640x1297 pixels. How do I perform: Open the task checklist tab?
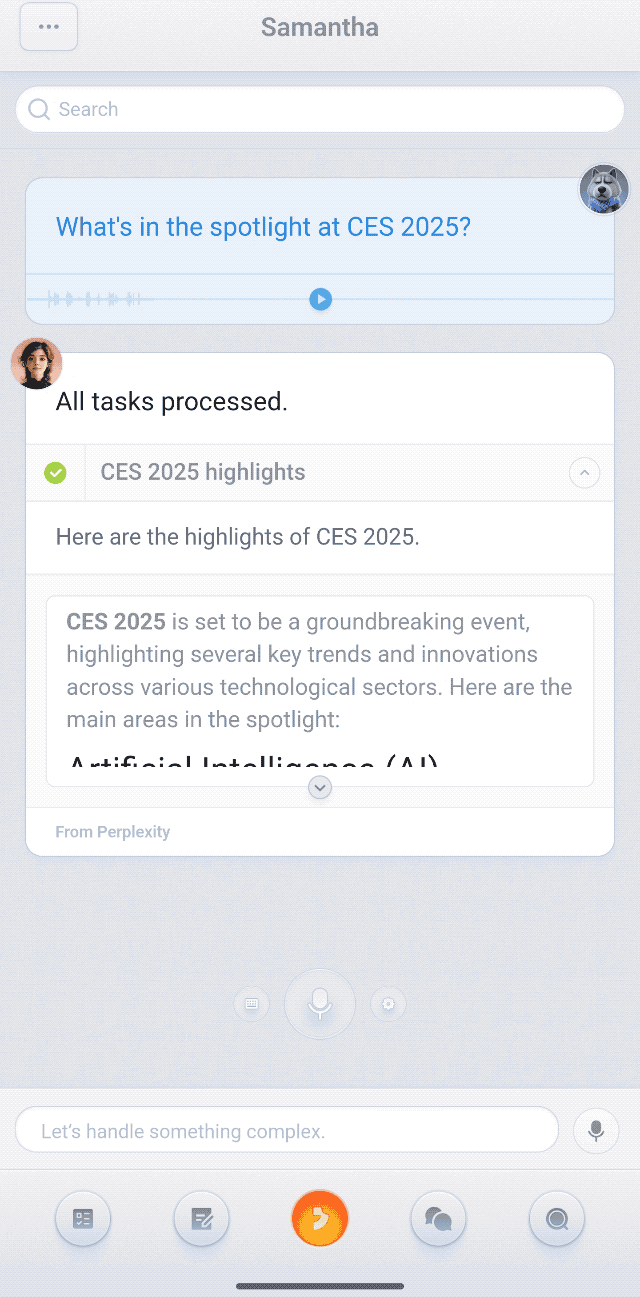tap(83, 1219)
